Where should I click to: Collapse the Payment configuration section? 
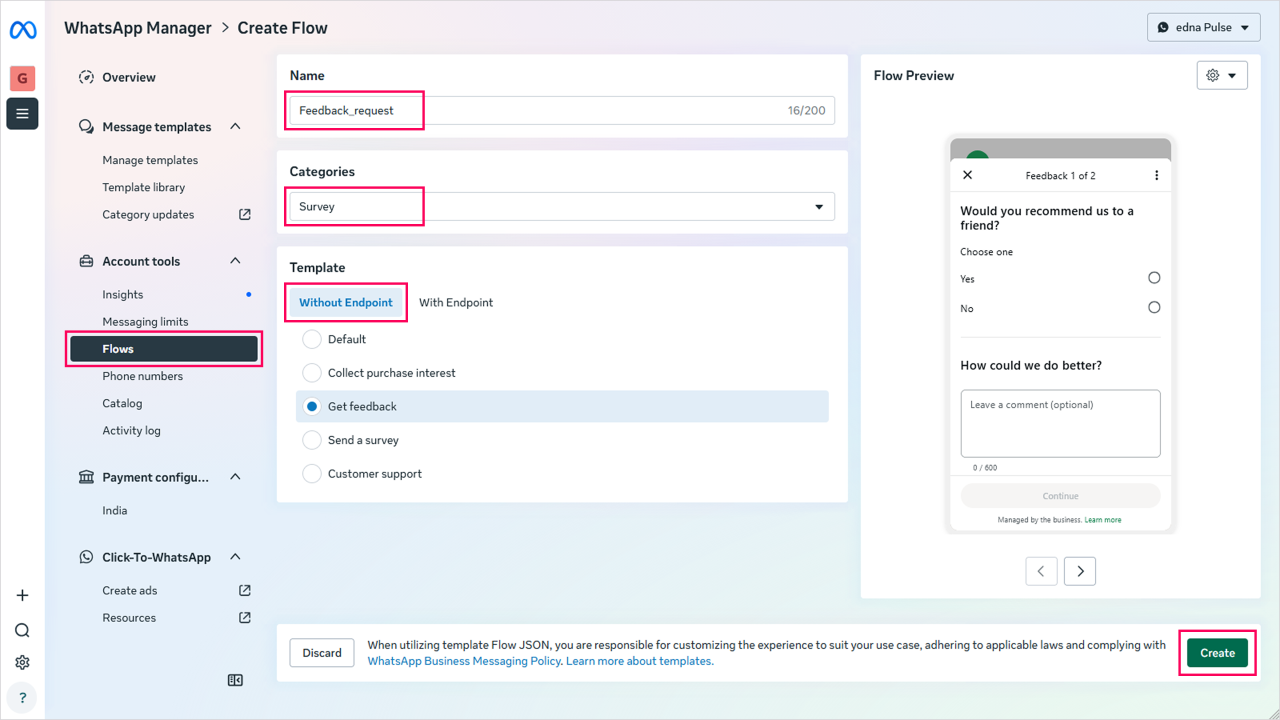235,477
